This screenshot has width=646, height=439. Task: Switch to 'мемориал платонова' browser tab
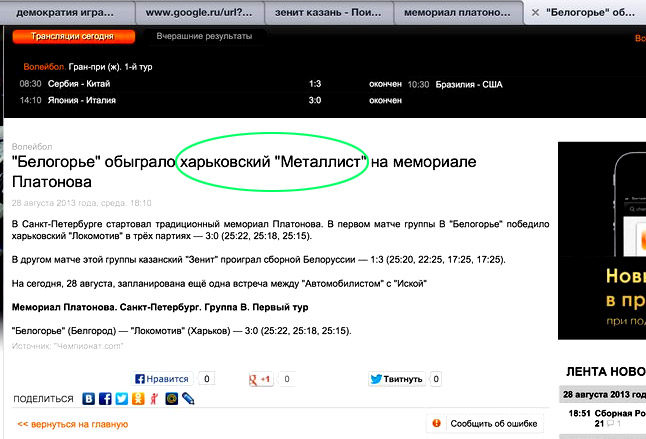(x=456, y=13)
